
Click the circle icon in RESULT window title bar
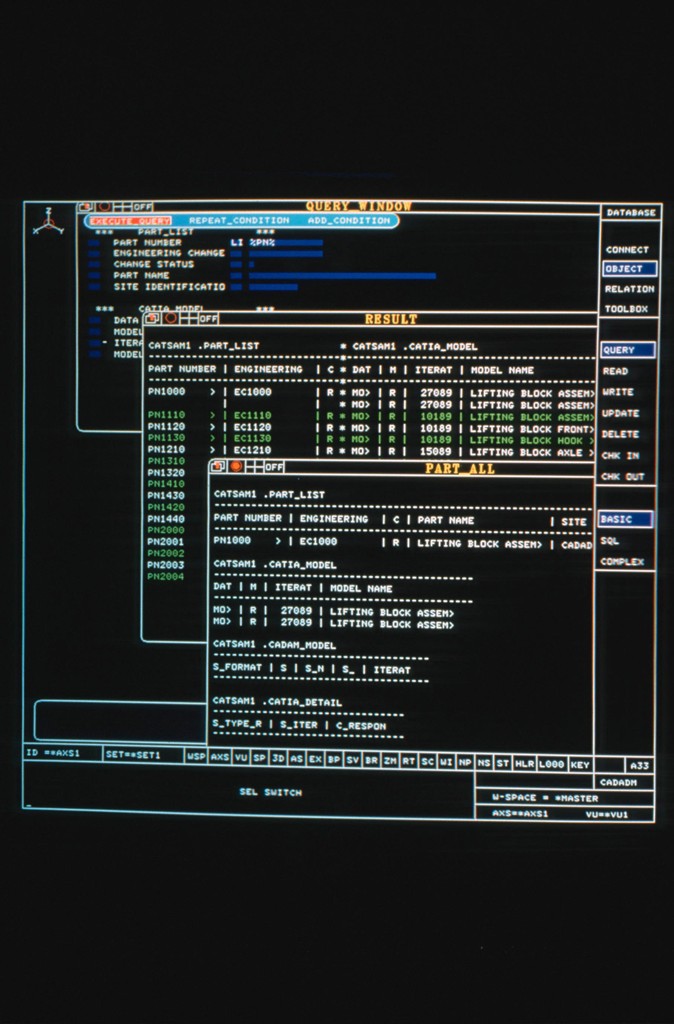tap(171, 318)
